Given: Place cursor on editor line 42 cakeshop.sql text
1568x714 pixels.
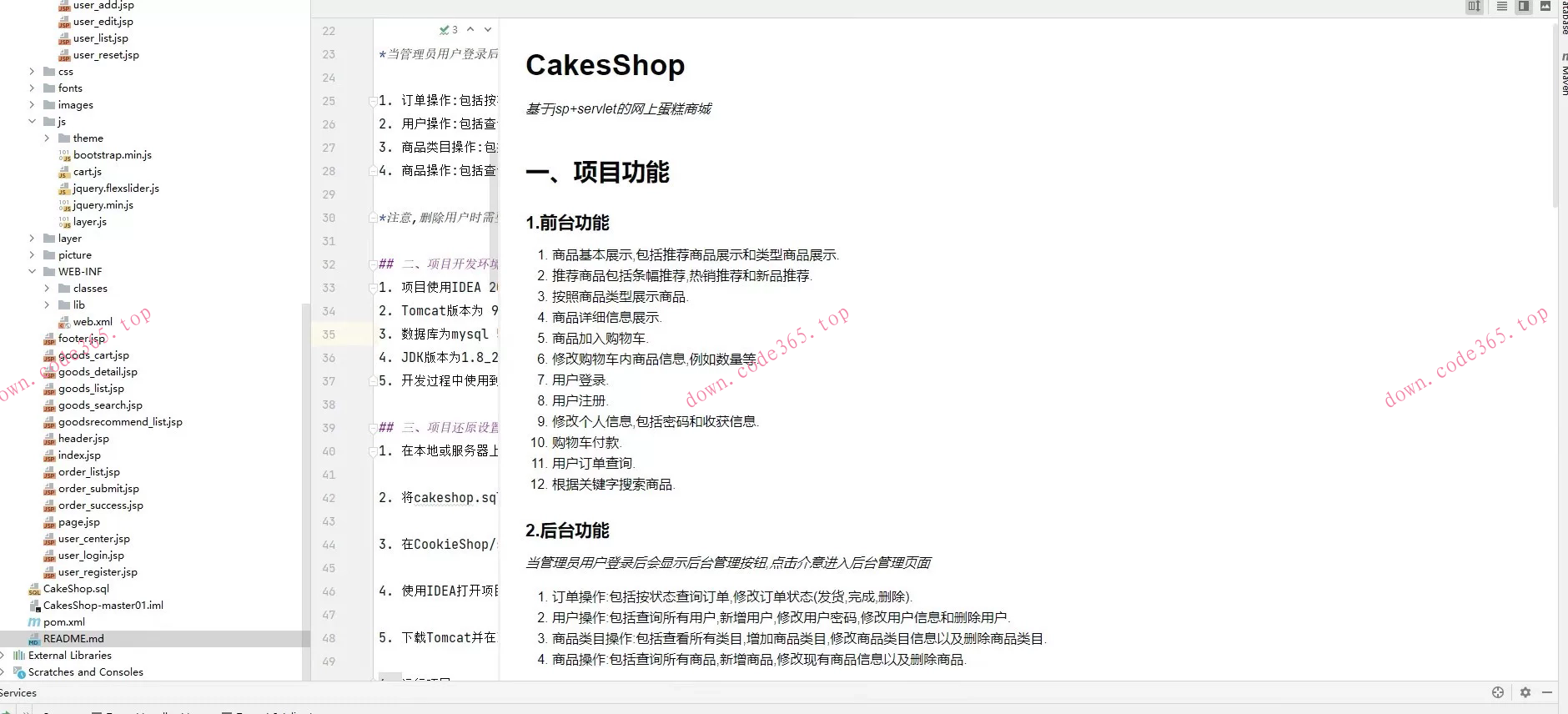Looking at the screenshot, I should [455, 498].
